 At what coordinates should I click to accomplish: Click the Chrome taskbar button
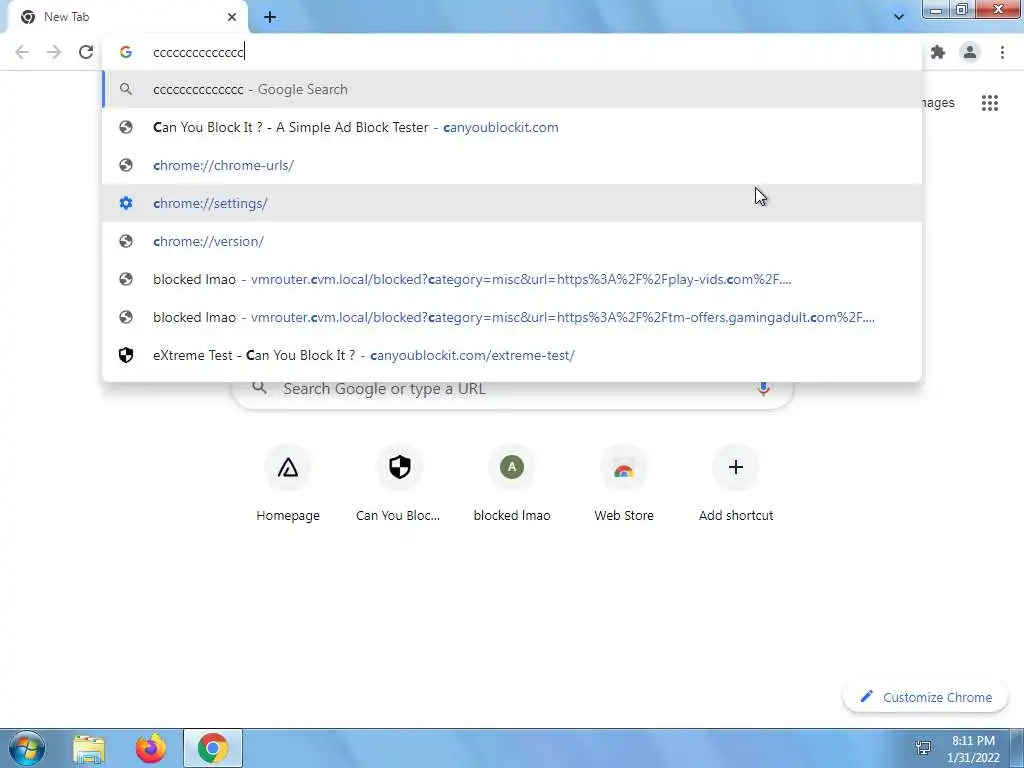213,748
